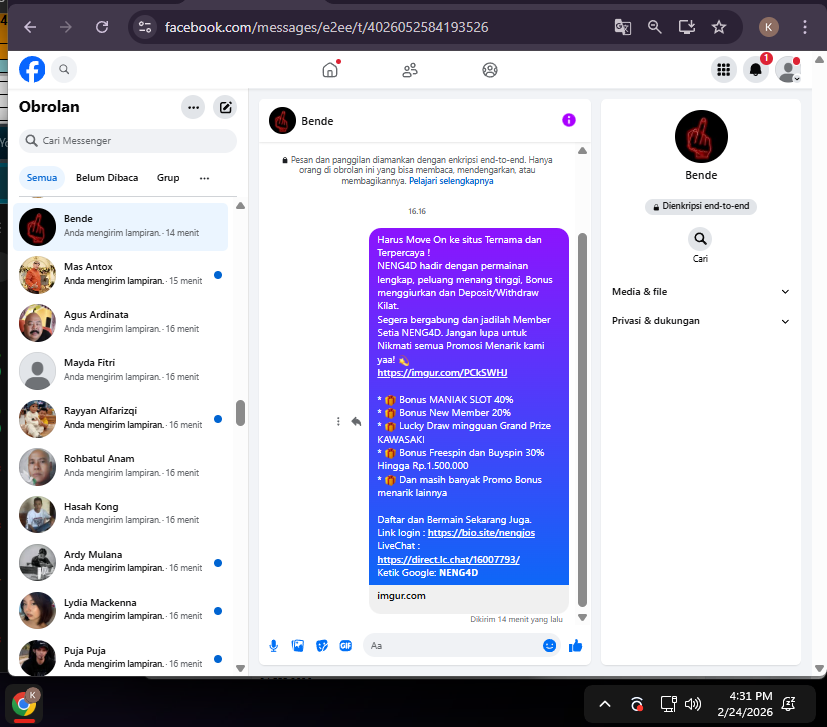Image resolution: width=827 pixels, height=727 pixels.
Task: Click the Cari Messenger search field
Action: point(128,141)
